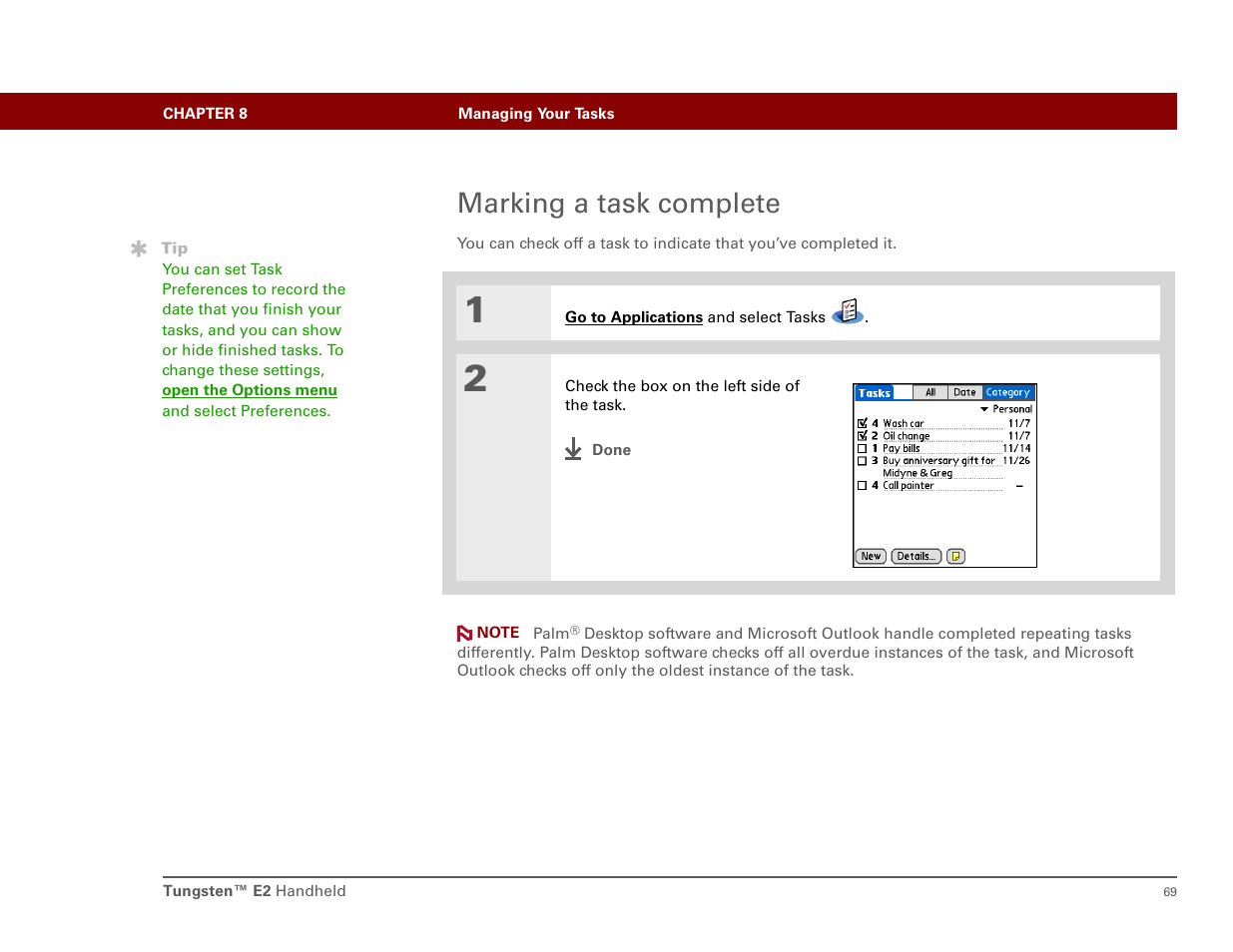The width and height of the screenshot is (1233, 952).
Task: Open the Personal category dropdown
Action: [x=1005, y=409]
